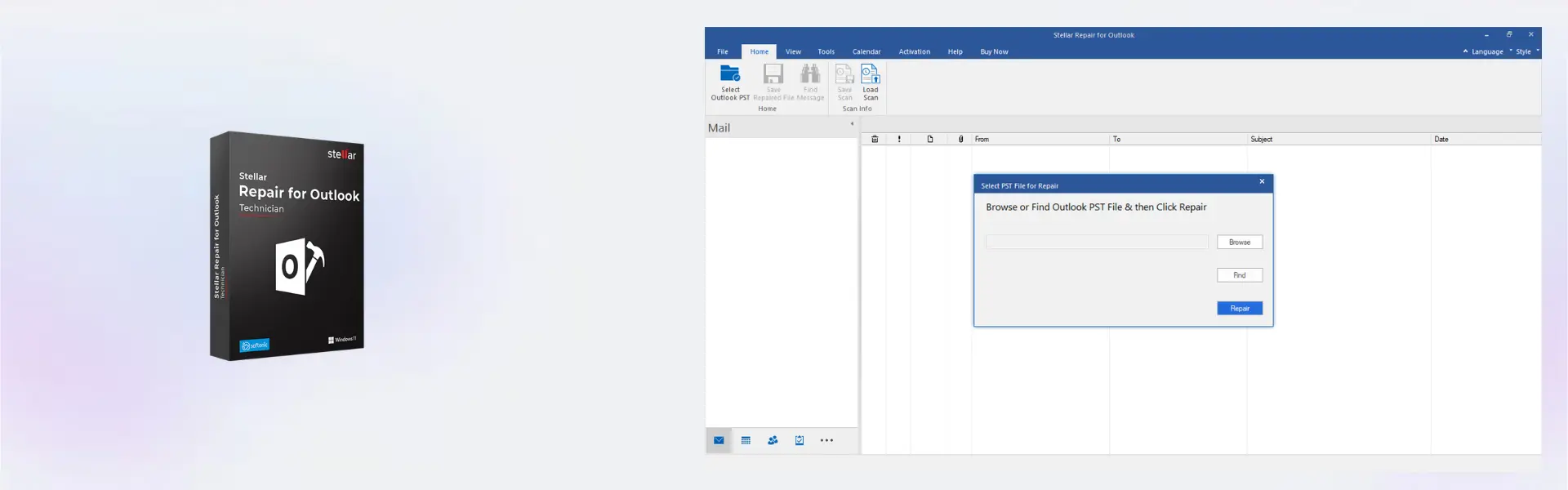The image size is (1568, 490).
Task: Open the Help ribbon tab
Action: (x=955, y=51)
